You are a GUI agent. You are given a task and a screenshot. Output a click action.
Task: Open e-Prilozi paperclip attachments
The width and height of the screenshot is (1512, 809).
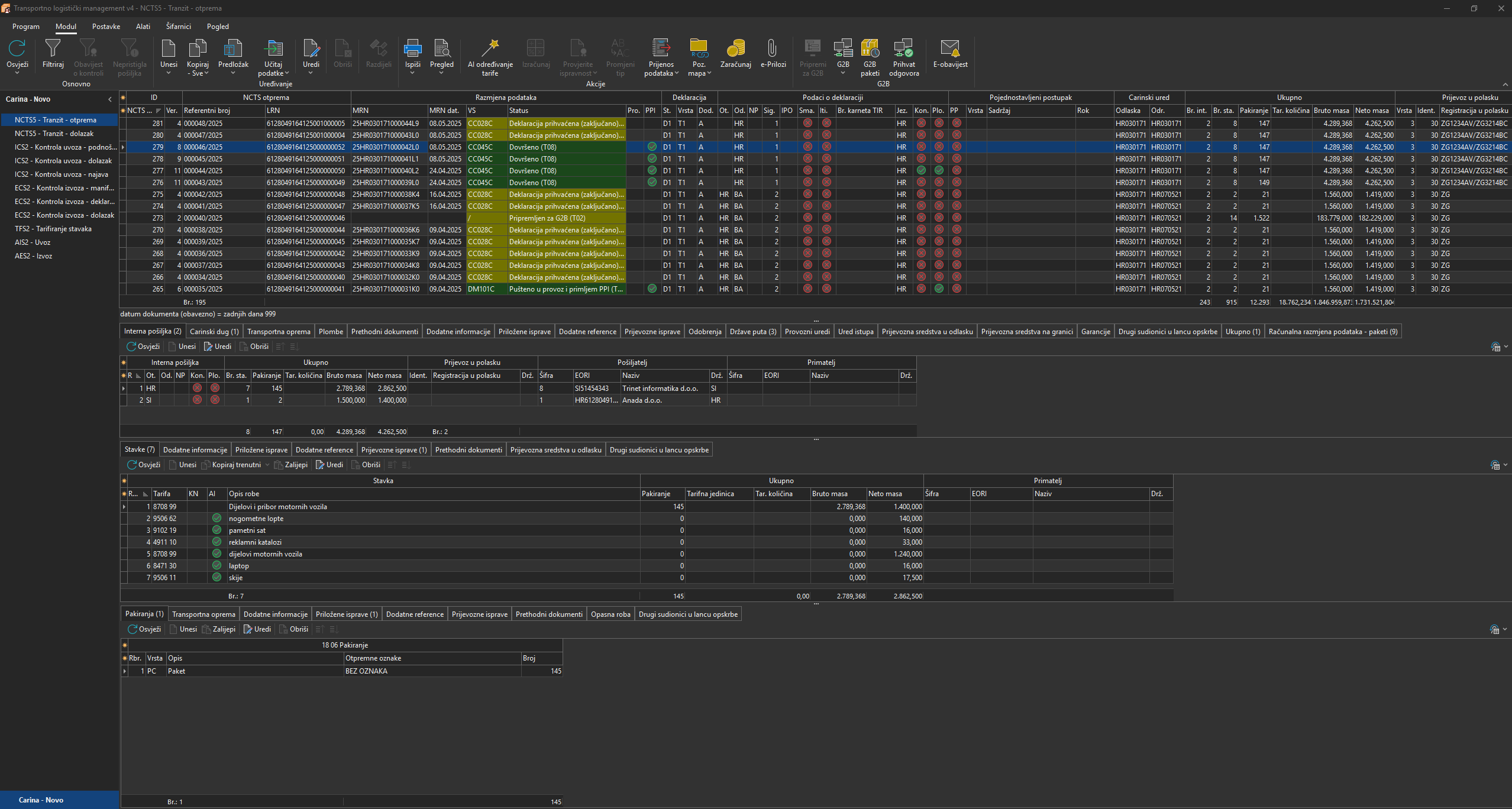[773, 48]
